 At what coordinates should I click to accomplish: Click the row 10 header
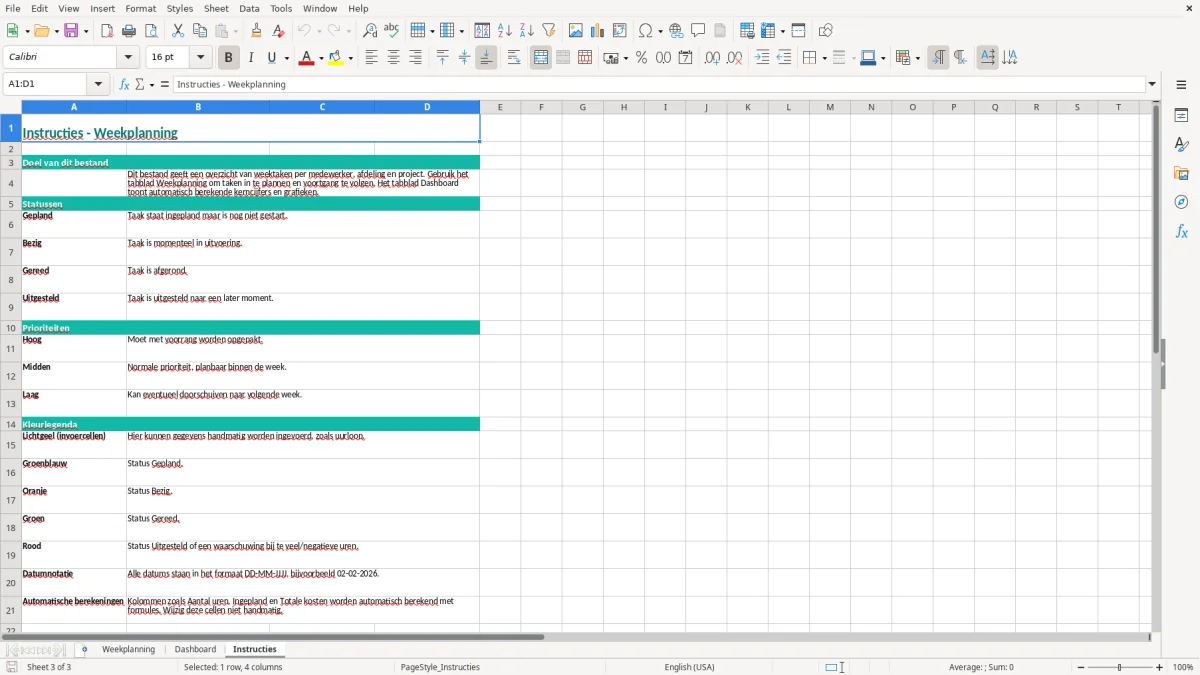10,328
